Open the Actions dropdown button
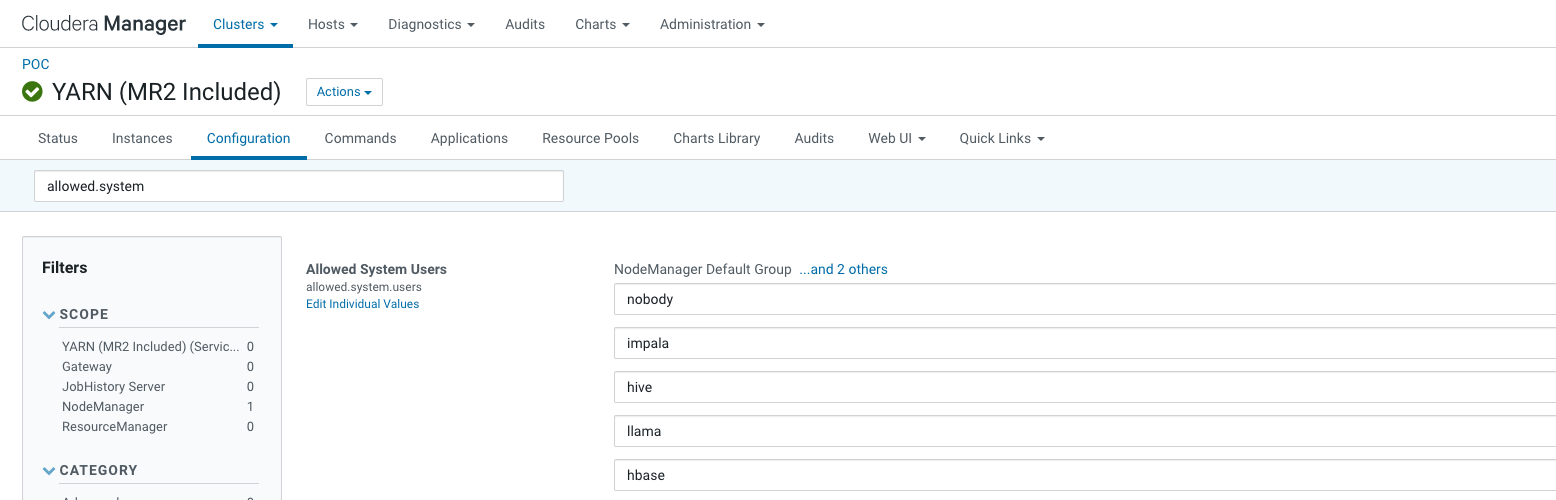The image size is (1556, 500). click(x=344, y=92)
